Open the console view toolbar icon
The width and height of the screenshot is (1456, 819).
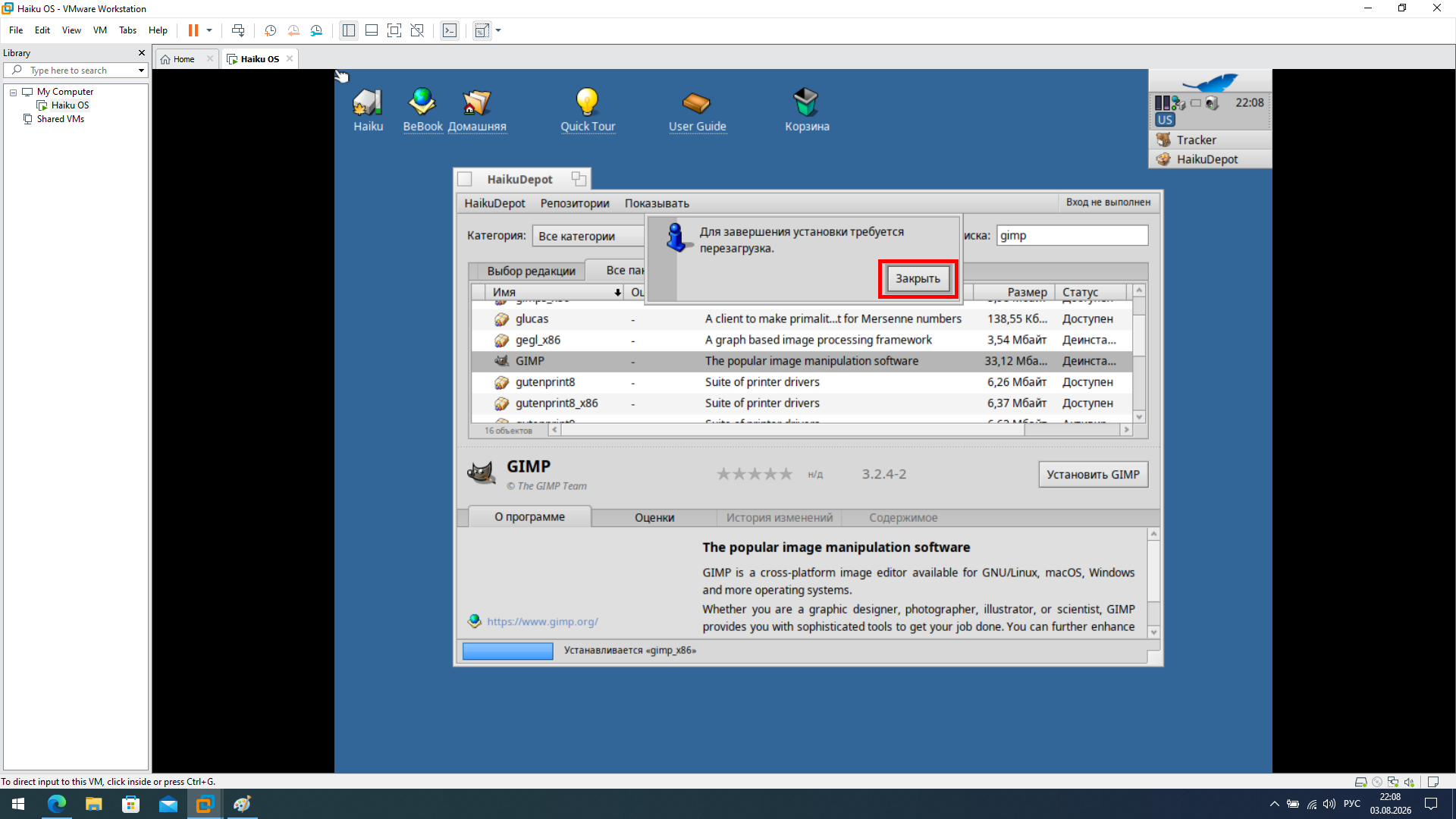click(450, 30)
